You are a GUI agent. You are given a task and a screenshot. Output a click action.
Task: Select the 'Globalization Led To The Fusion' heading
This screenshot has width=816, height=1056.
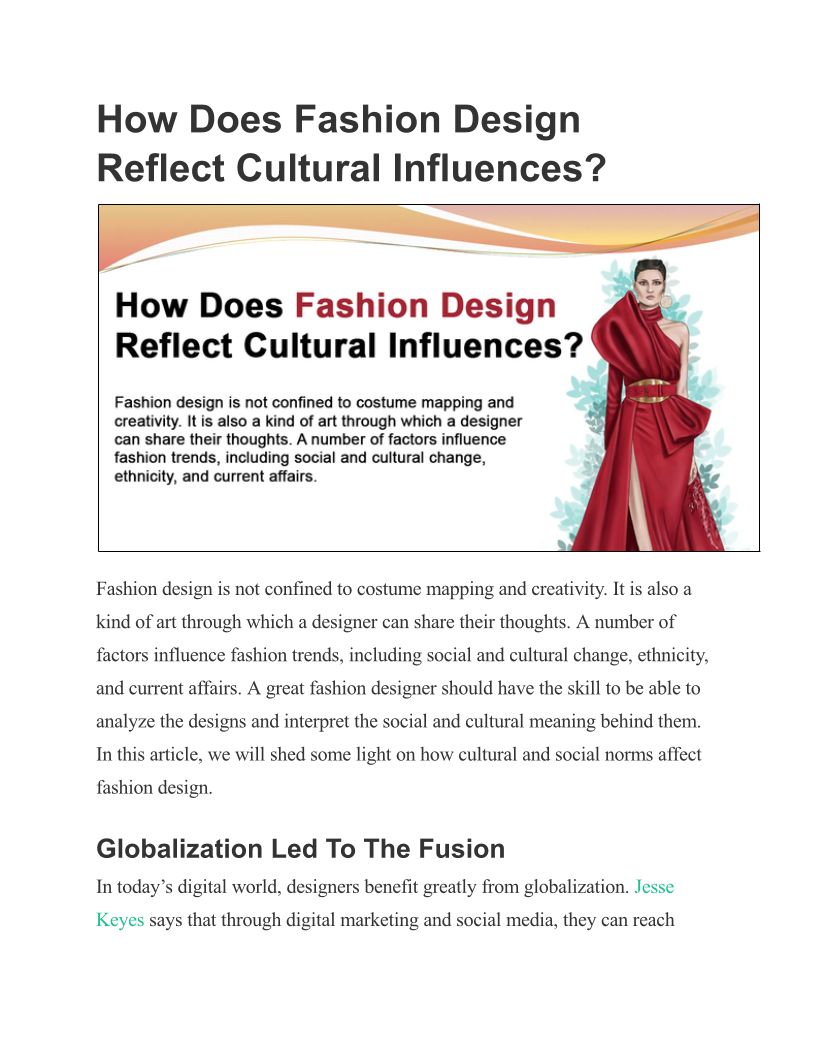(300, 849)
